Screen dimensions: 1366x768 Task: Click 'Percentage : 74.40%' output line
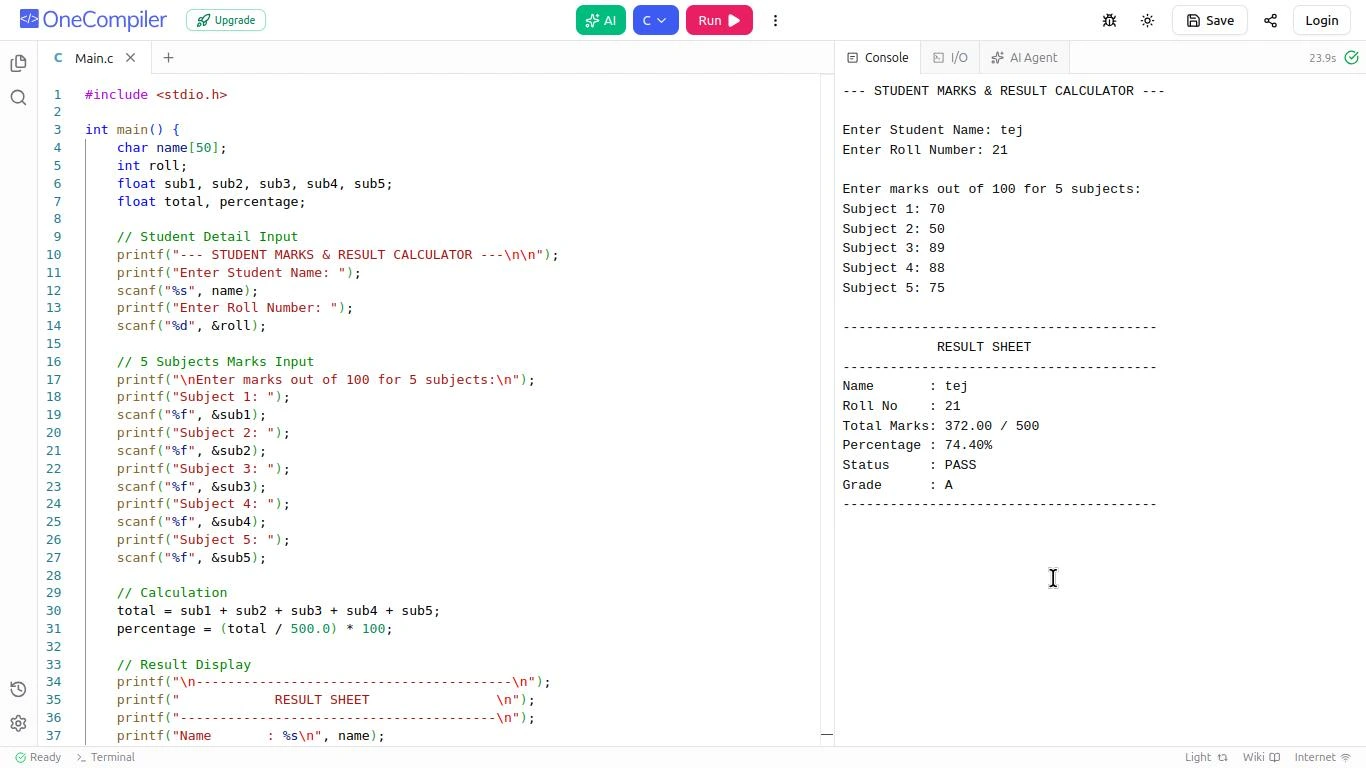coord(917,445)
